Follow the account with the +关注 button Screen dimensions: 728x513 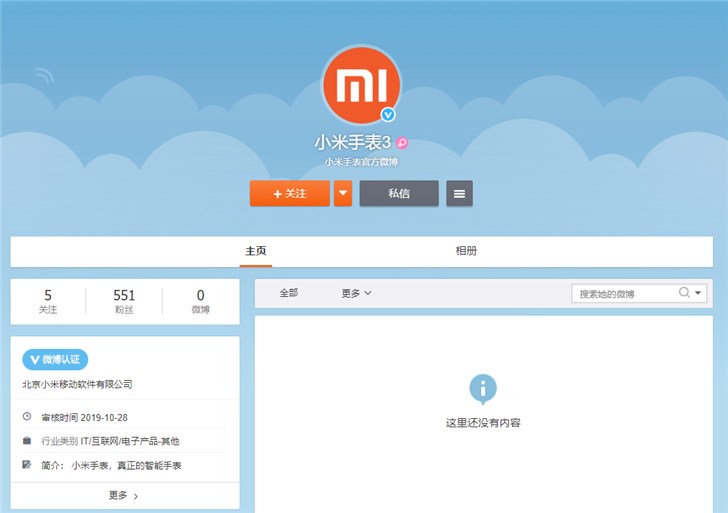coord(290,193)
